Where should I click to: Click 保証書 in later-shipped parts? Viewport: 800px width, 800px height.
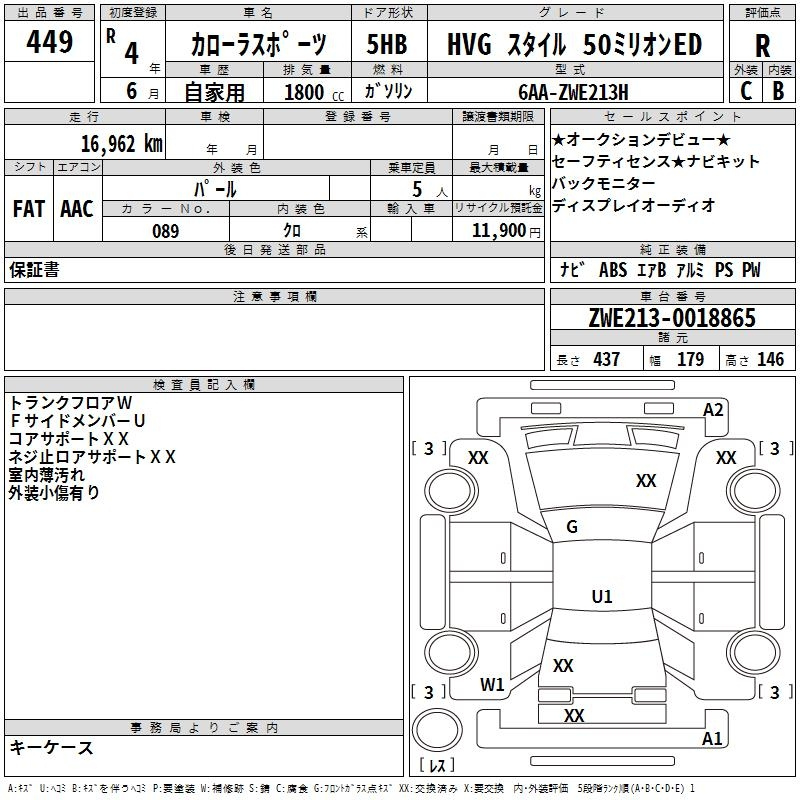coord(34,269)
